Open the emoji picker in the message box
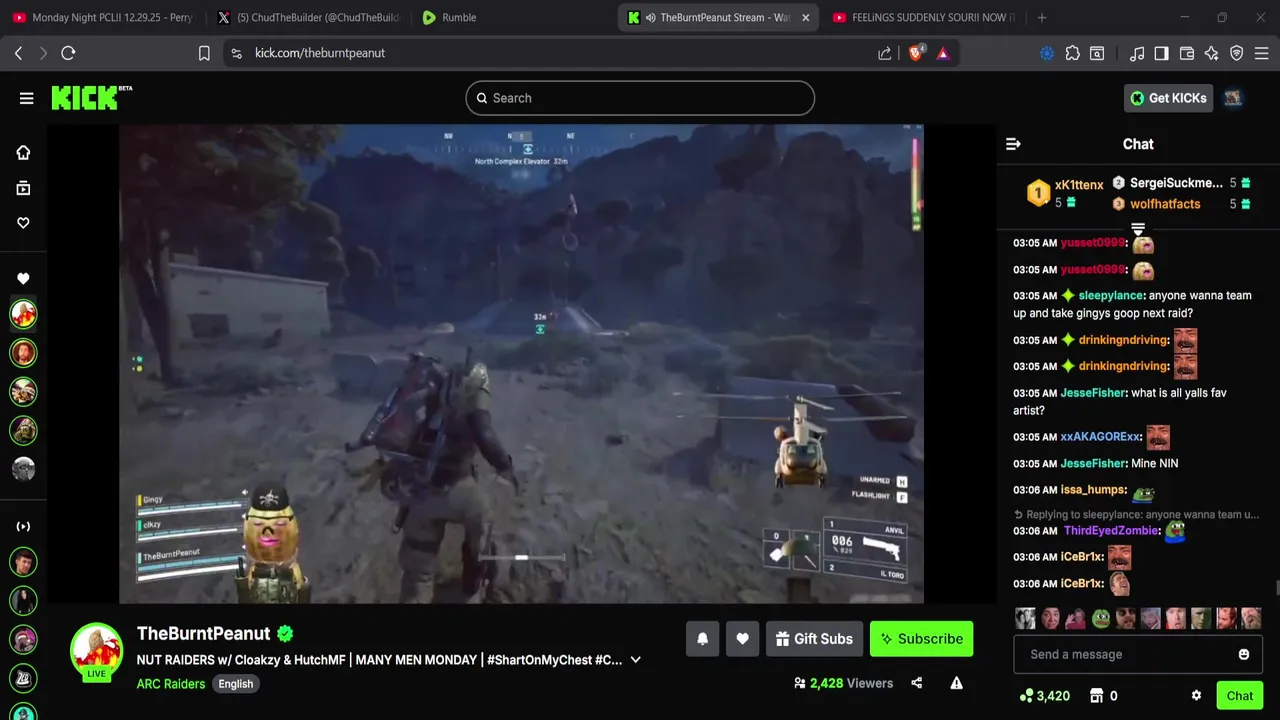Viewport: 1280px width, 720px height. pos(1244,654)
